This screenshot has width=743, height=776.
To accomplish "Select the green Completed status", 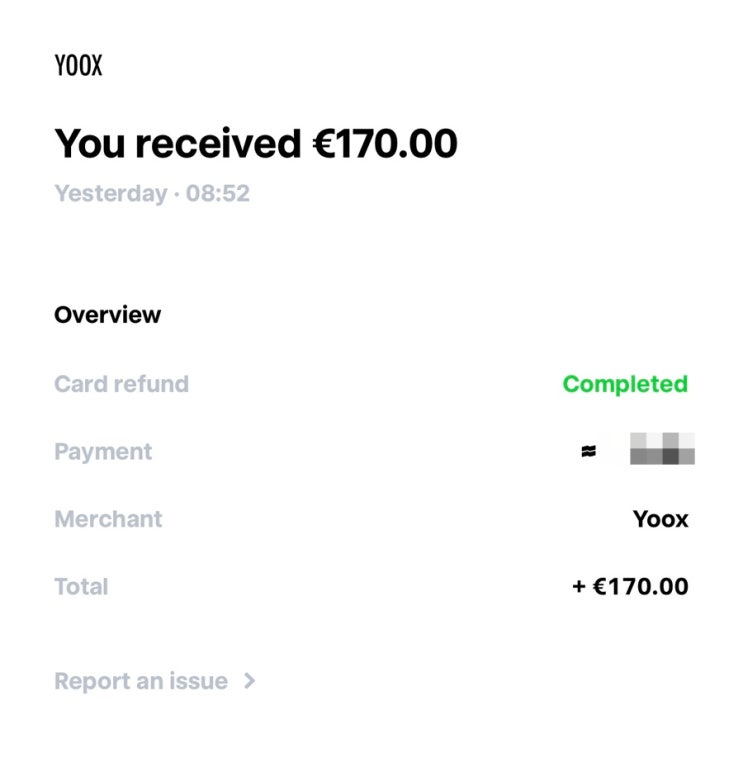I will pyautogui.click(x=625, y=384).
